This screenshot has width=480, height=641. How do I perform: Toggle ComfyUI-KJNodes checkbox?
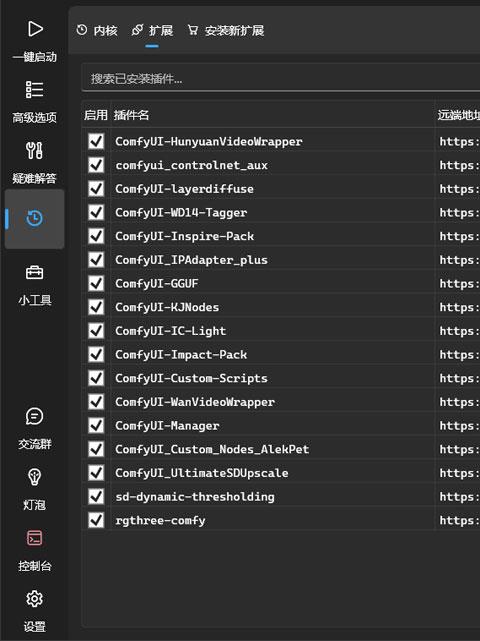(x=96, y=307)
